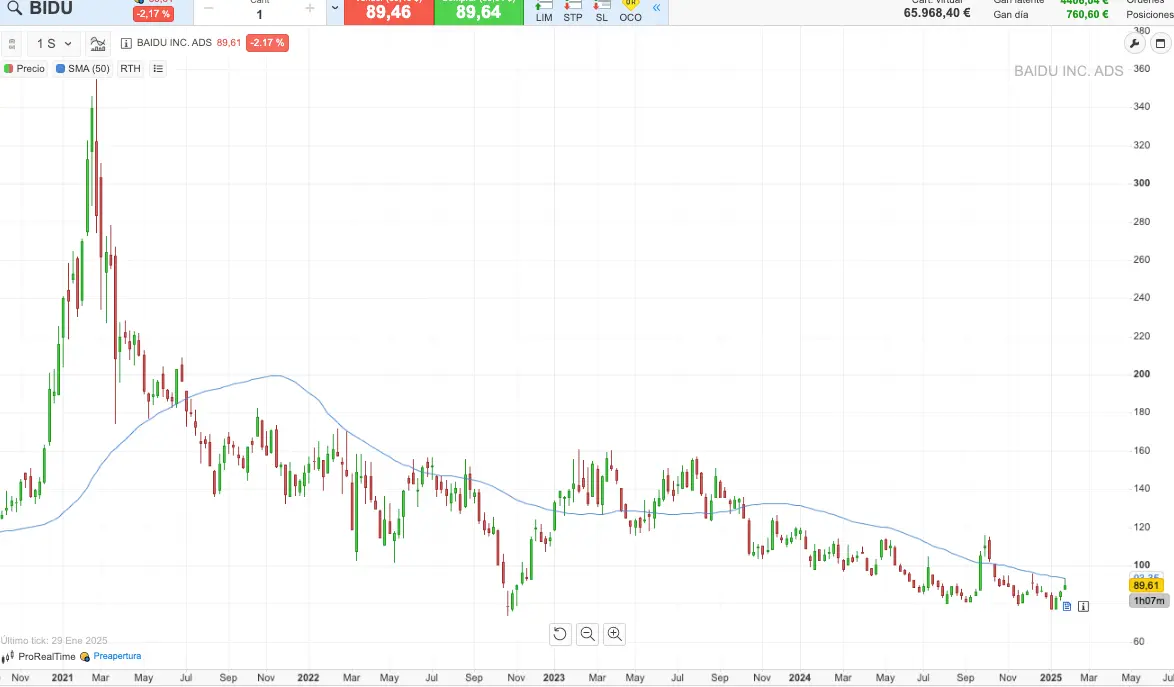Open chart settings with the wrench icon
This screenshot has width=1174, height=687.
pyautogui.click(x=1135, y=43)
